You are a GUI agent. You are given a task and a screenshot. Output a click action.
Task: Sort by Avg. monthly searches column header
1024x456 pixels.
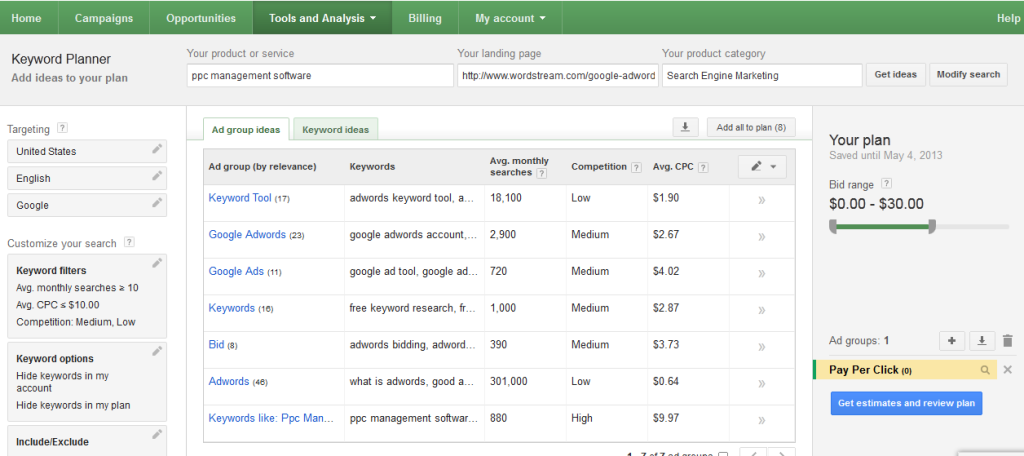pos(519,167)
